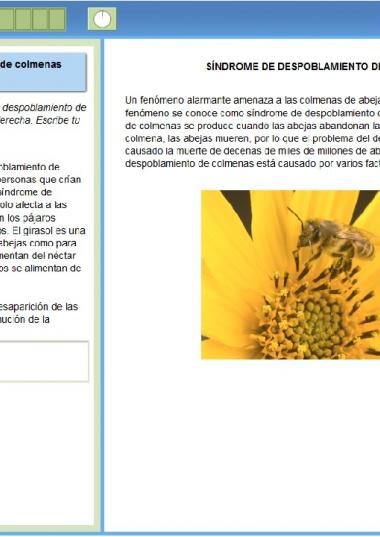Click the line starting 'Un fenómeno alarmante amenaza'
Image resolution: width=380 pixels, height=537 pixels.
[x=252, y=100]
